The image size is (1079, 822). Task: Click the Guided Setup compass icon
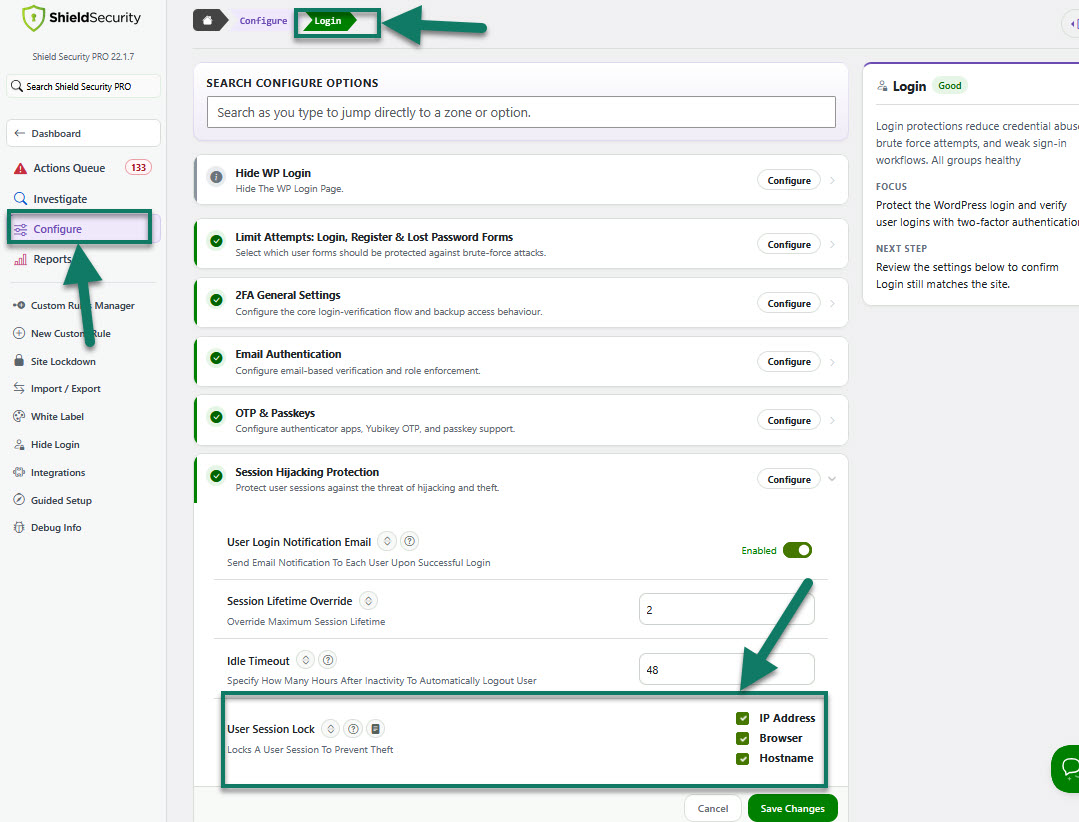[x=19, y=500]
